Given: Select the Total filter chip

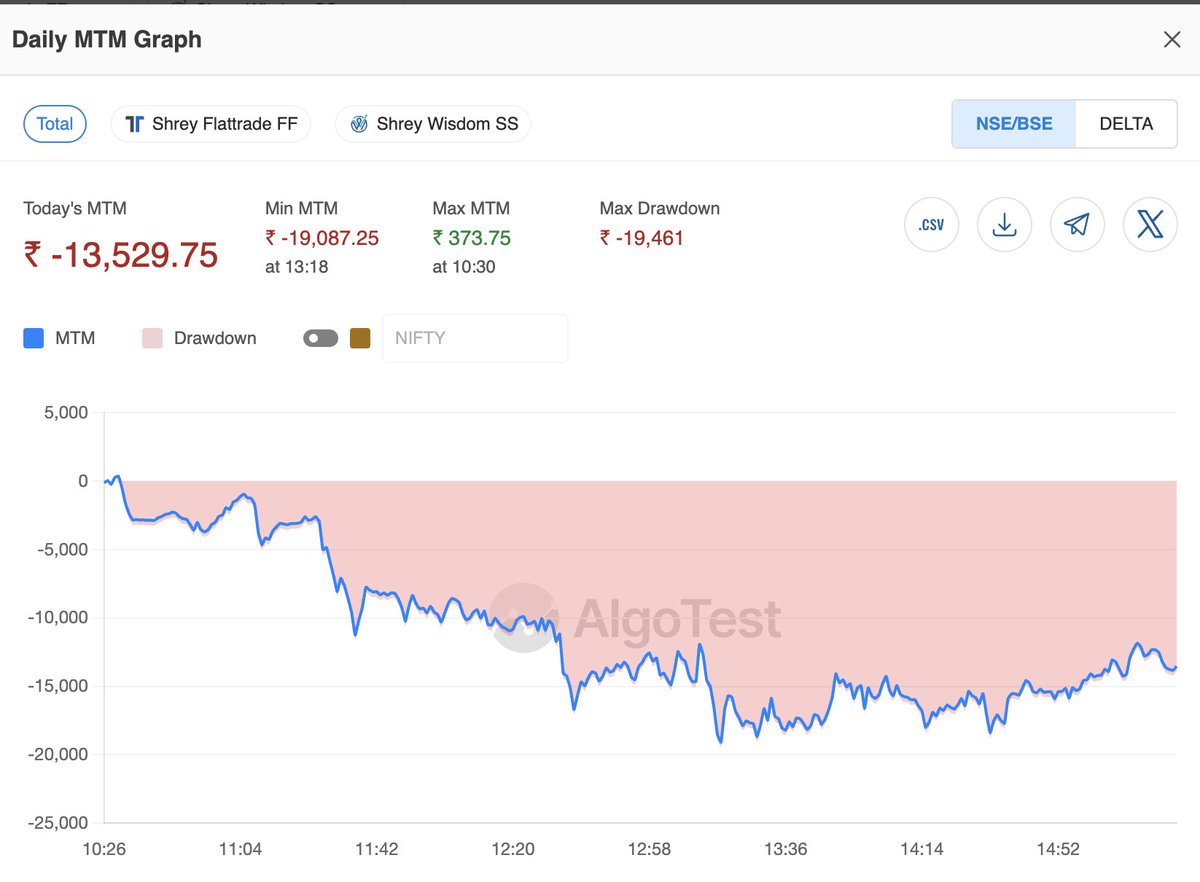Looking at the screenshot, I should (55, 124).
